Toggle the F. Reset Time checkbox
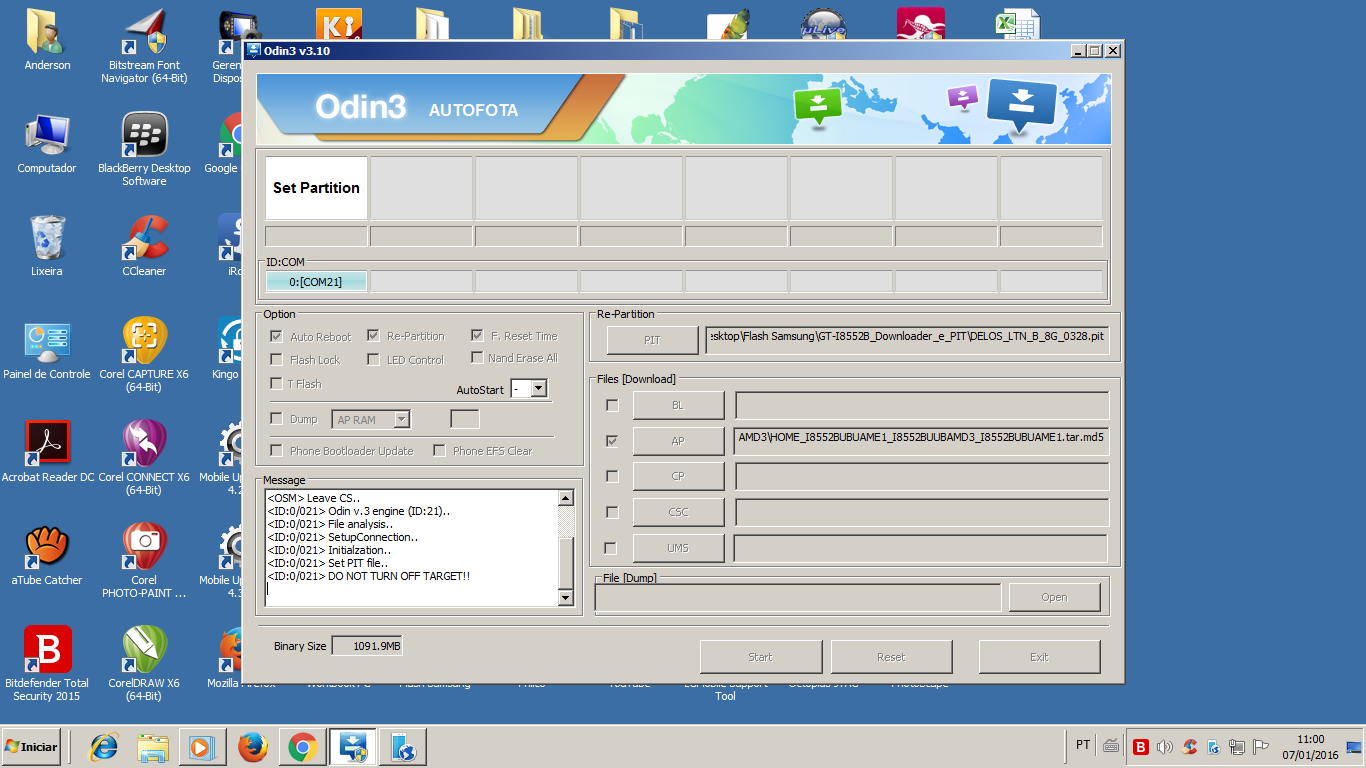 coord(477,336)
